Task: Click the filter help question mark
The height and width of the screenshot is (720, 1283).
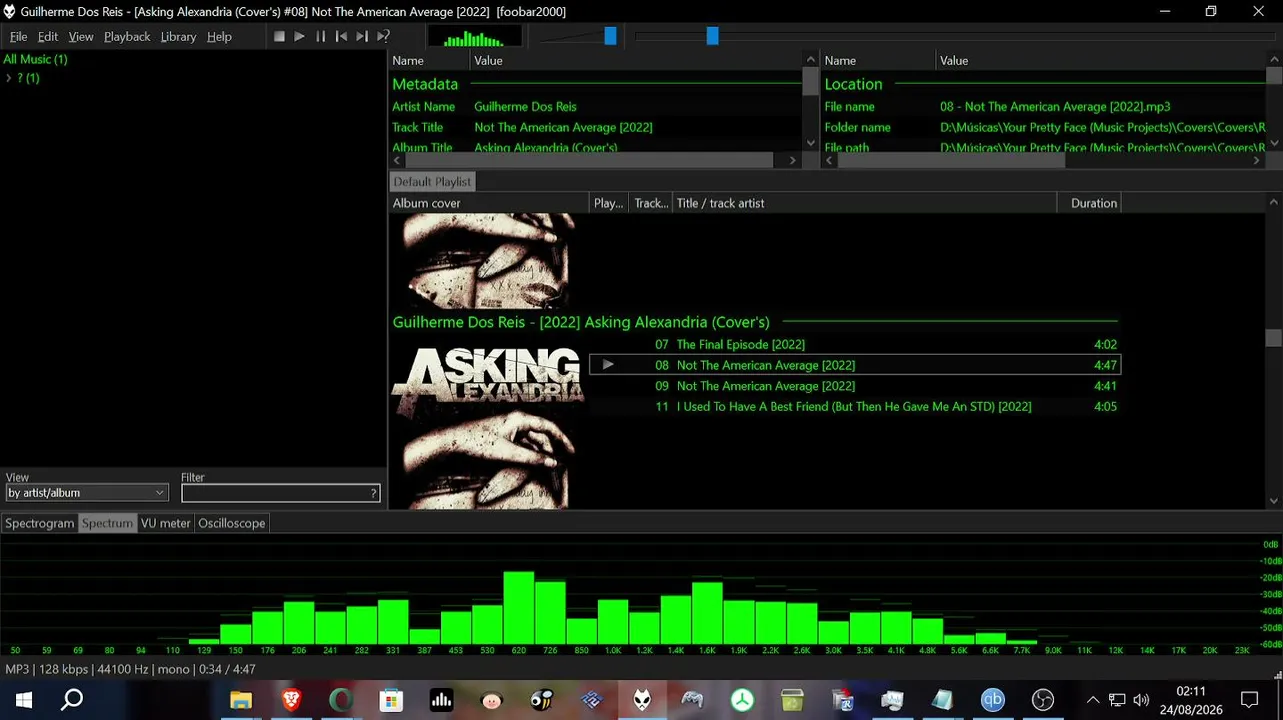Action: pyautogui.click(x=374, y=493)
